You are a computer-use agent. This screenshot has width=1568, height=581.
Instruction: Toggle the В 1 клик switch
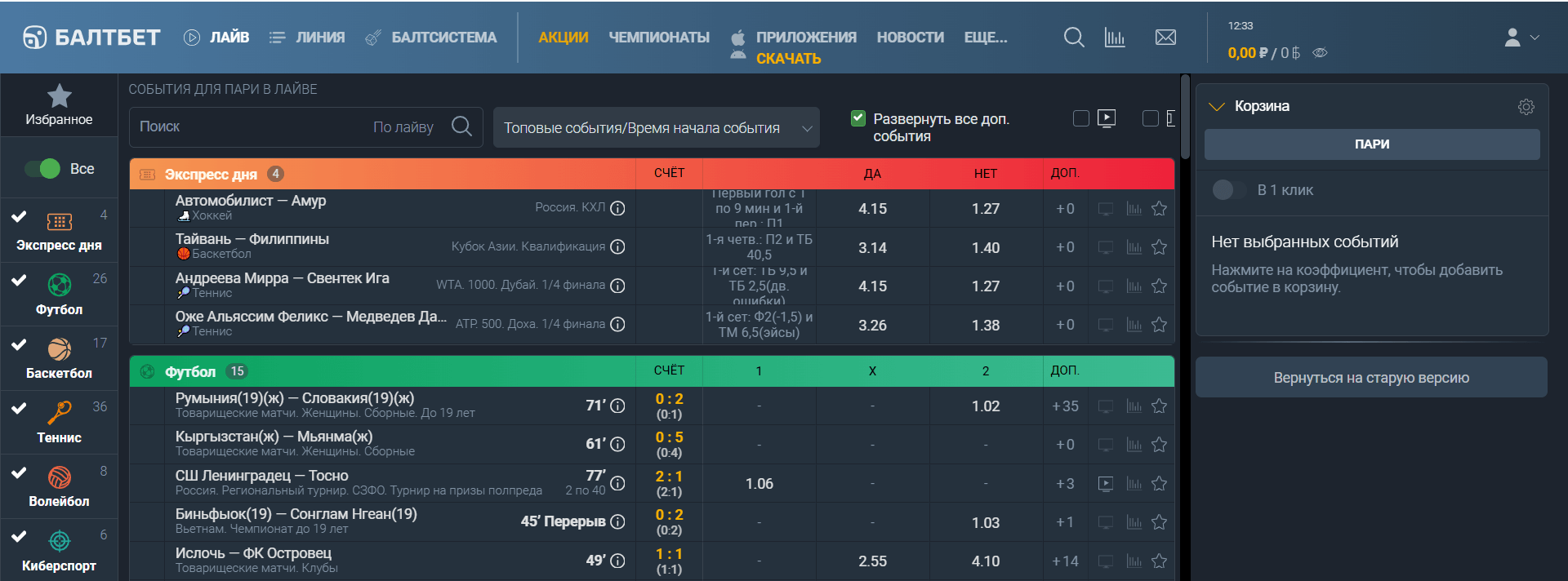[1228, 190]
